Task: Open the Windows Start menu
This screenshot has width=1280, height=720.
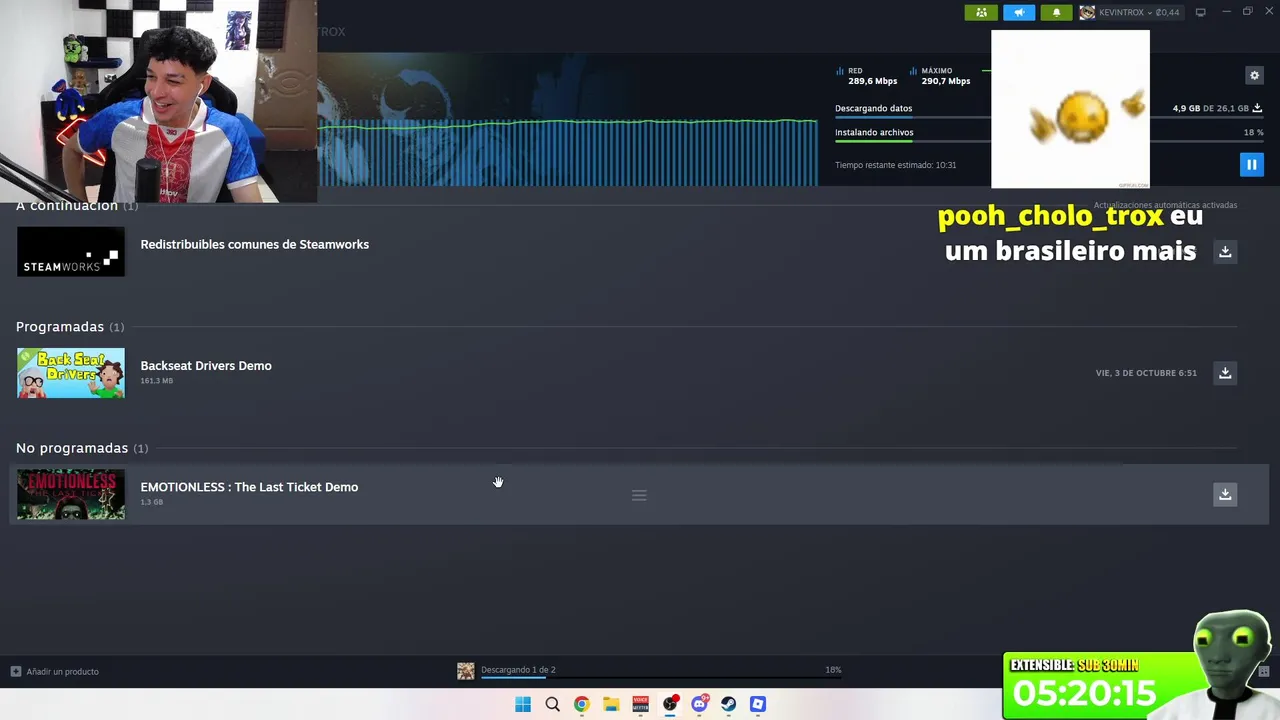Action: (x=523, y=704)
